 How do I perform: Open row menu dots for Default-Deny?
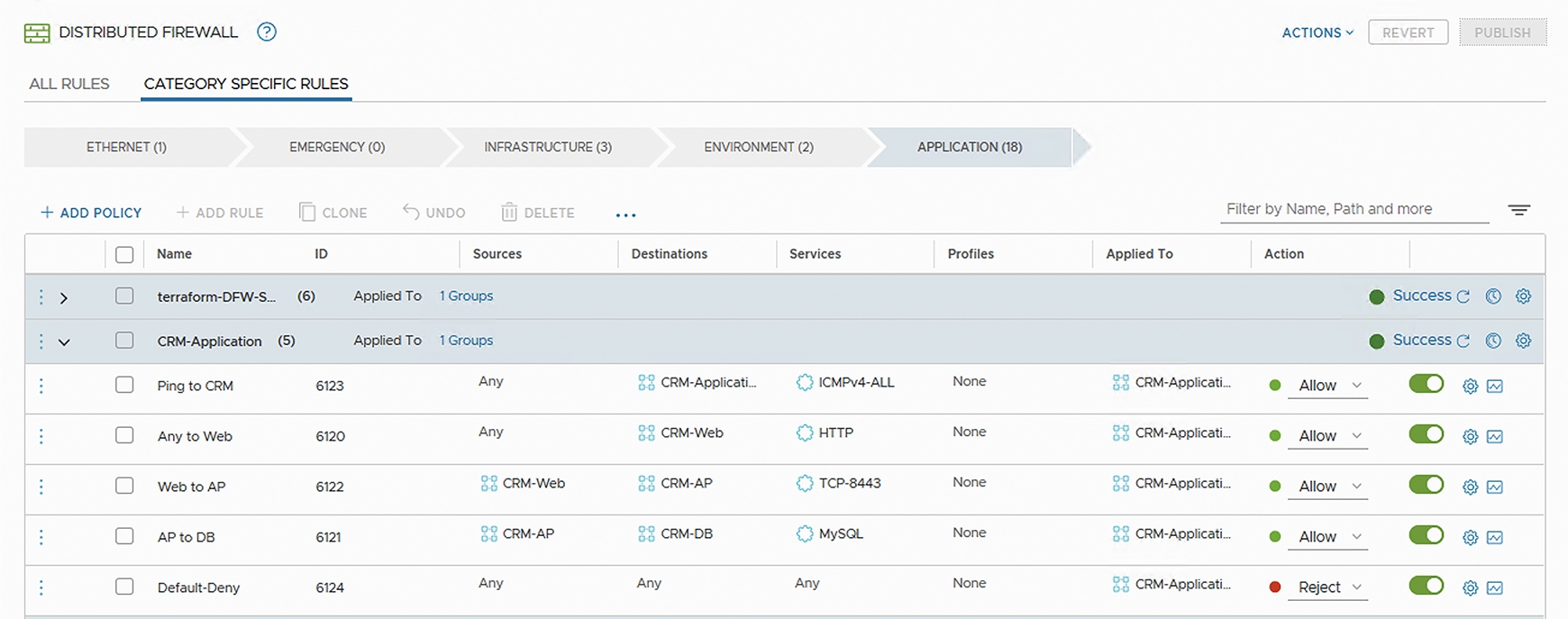point(41,587)
